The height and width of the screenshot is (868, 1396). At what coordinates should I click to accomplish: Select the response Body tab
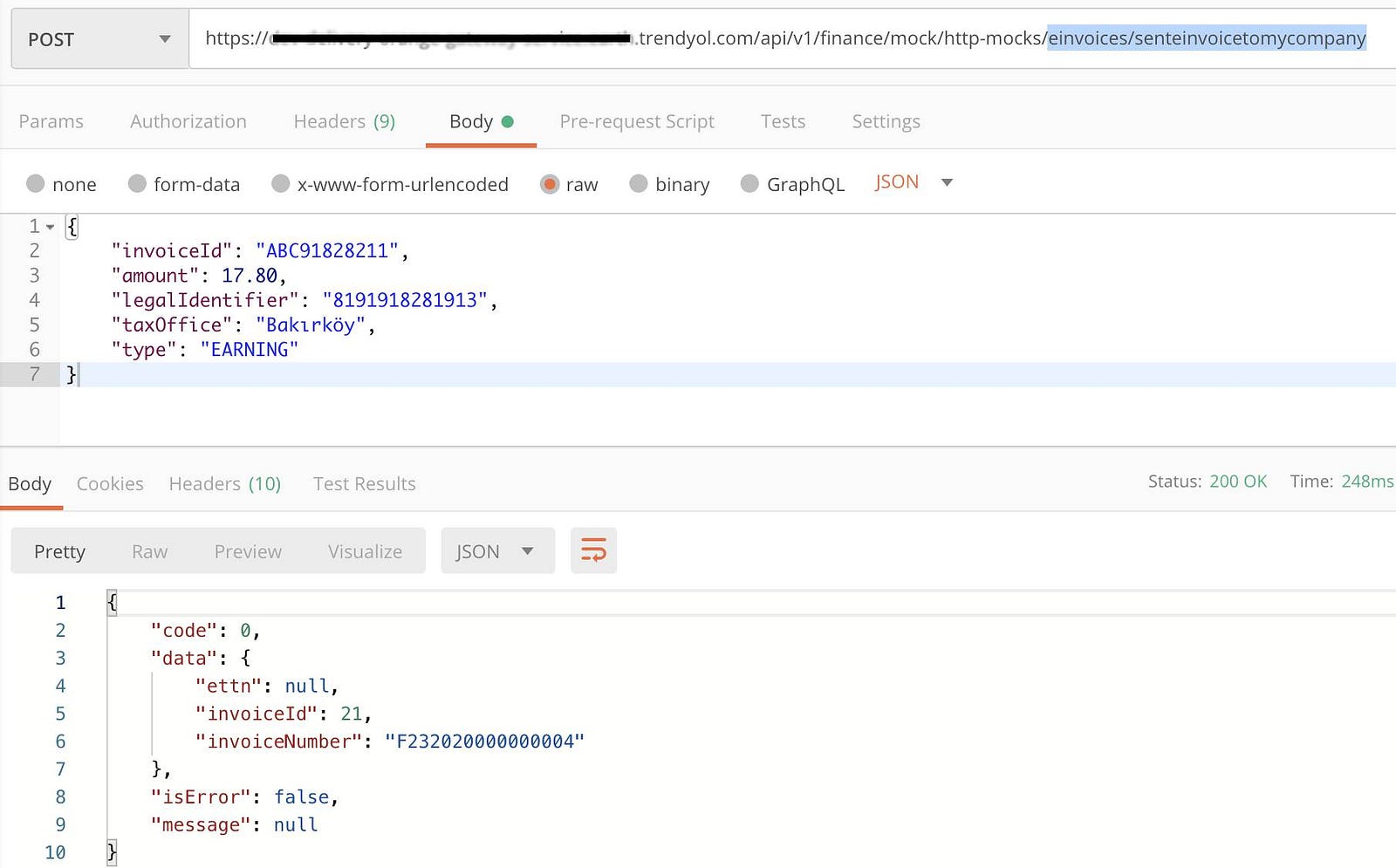pyautogui.click(x=30, y=483)
